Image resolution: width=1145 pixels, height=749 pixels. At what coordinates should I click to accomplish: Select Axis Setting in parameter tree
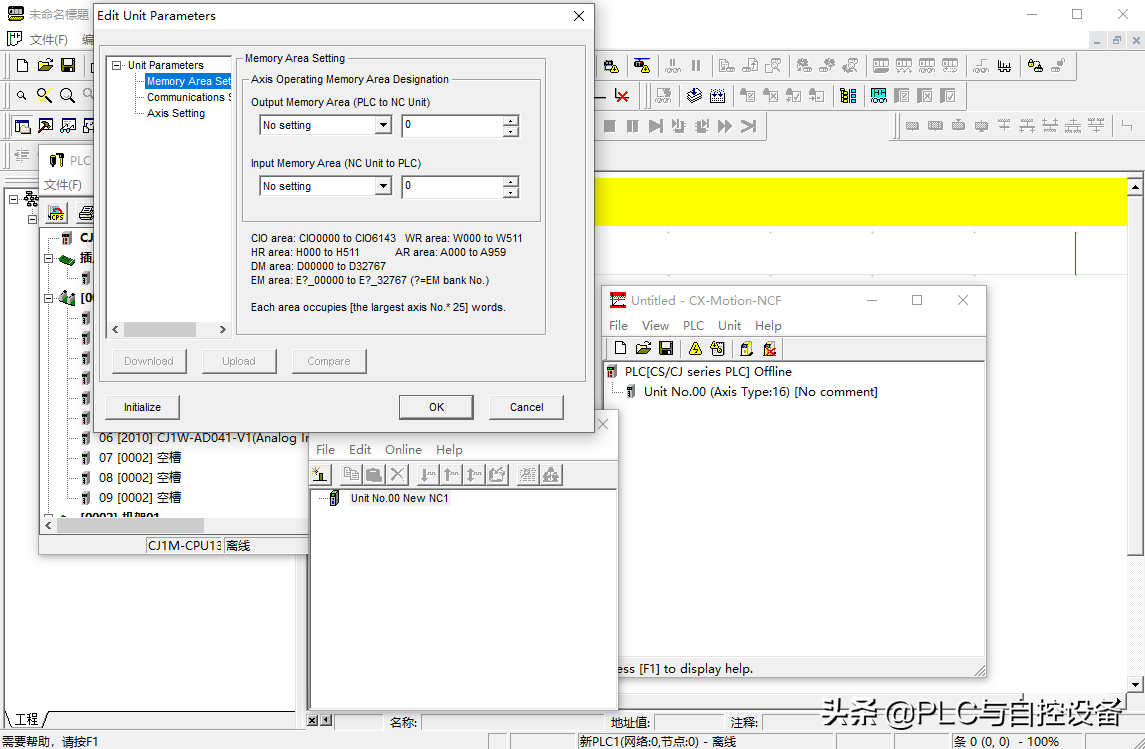coord(175,114)
